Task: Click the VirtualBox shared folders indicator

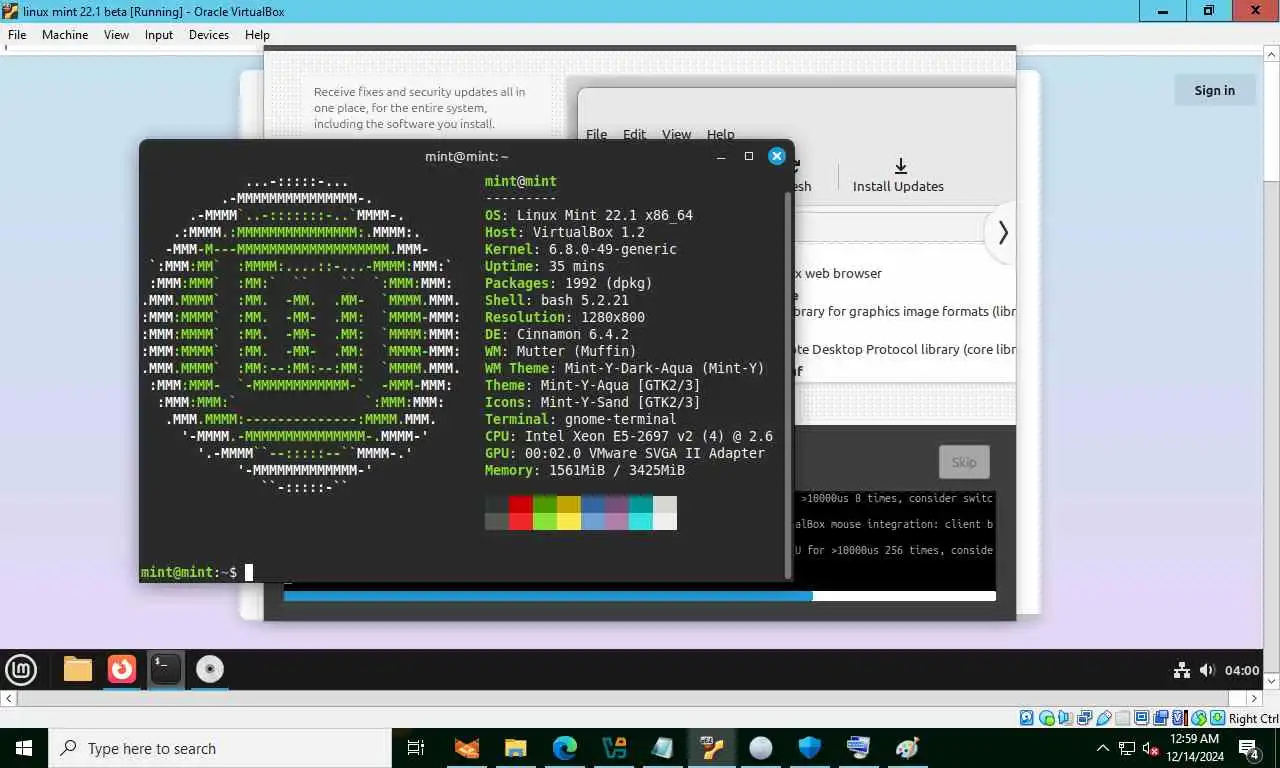Action: pos(1122,718)
